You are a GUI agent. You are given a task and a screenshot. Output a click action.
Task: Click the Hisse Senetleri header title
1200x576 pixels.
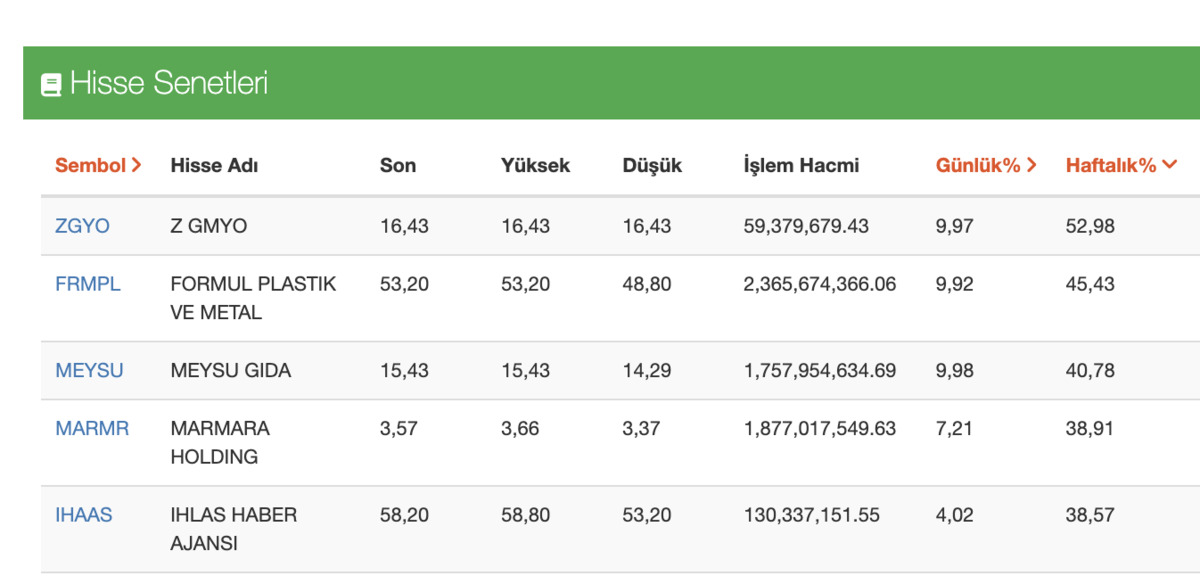point(169,83)
